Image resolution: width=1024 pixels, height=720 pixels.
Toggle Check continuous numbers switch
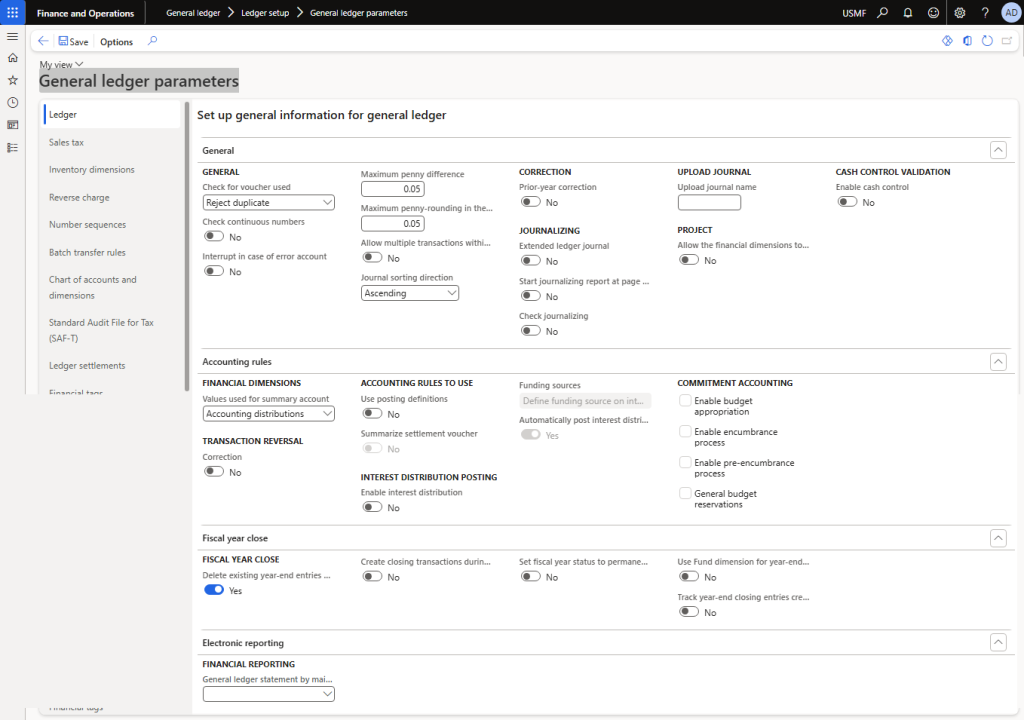(x=213, y=237)
